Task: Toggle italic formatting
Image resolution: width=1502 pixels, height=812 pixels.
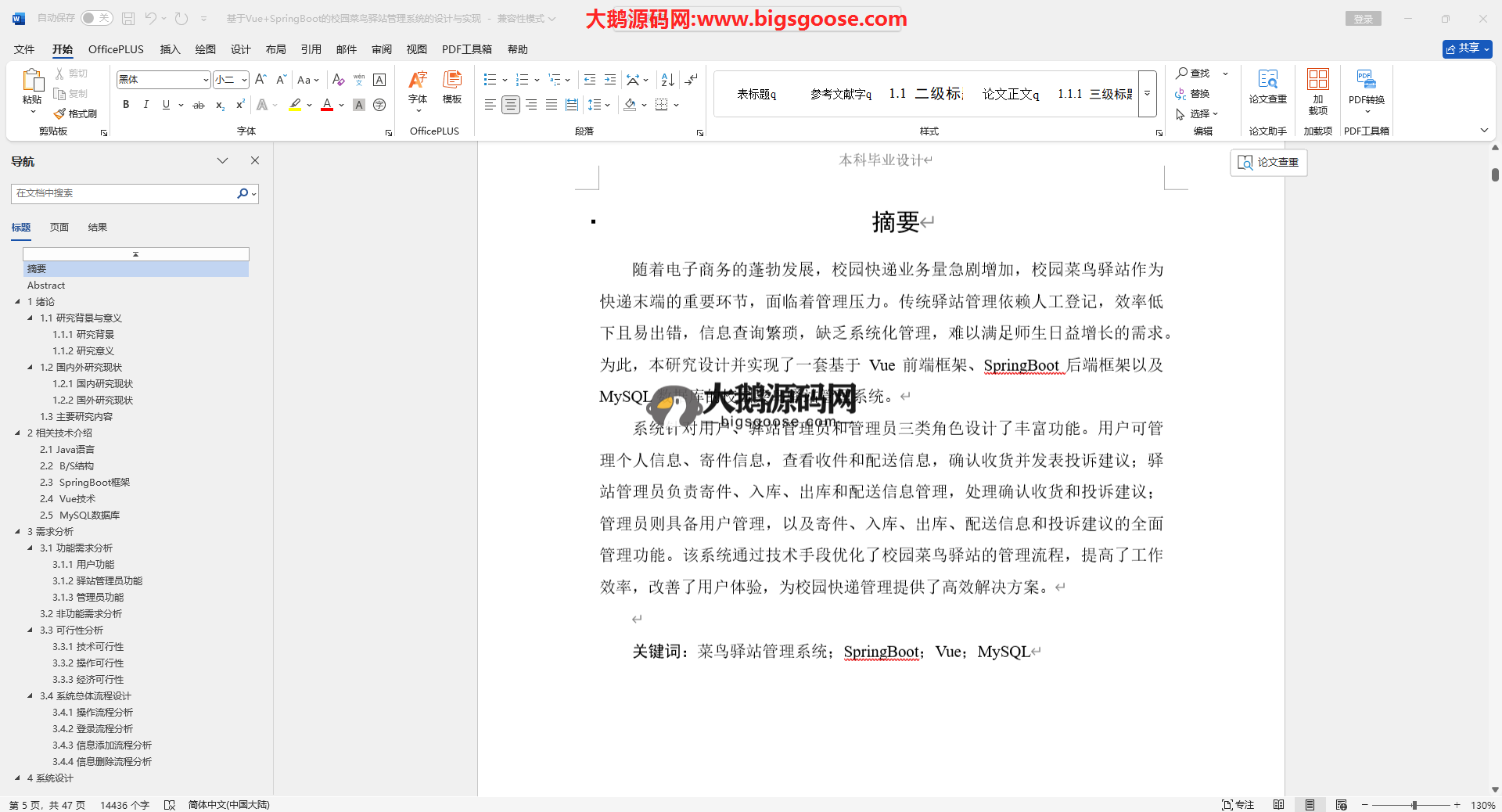Action: tap(146, 105)
